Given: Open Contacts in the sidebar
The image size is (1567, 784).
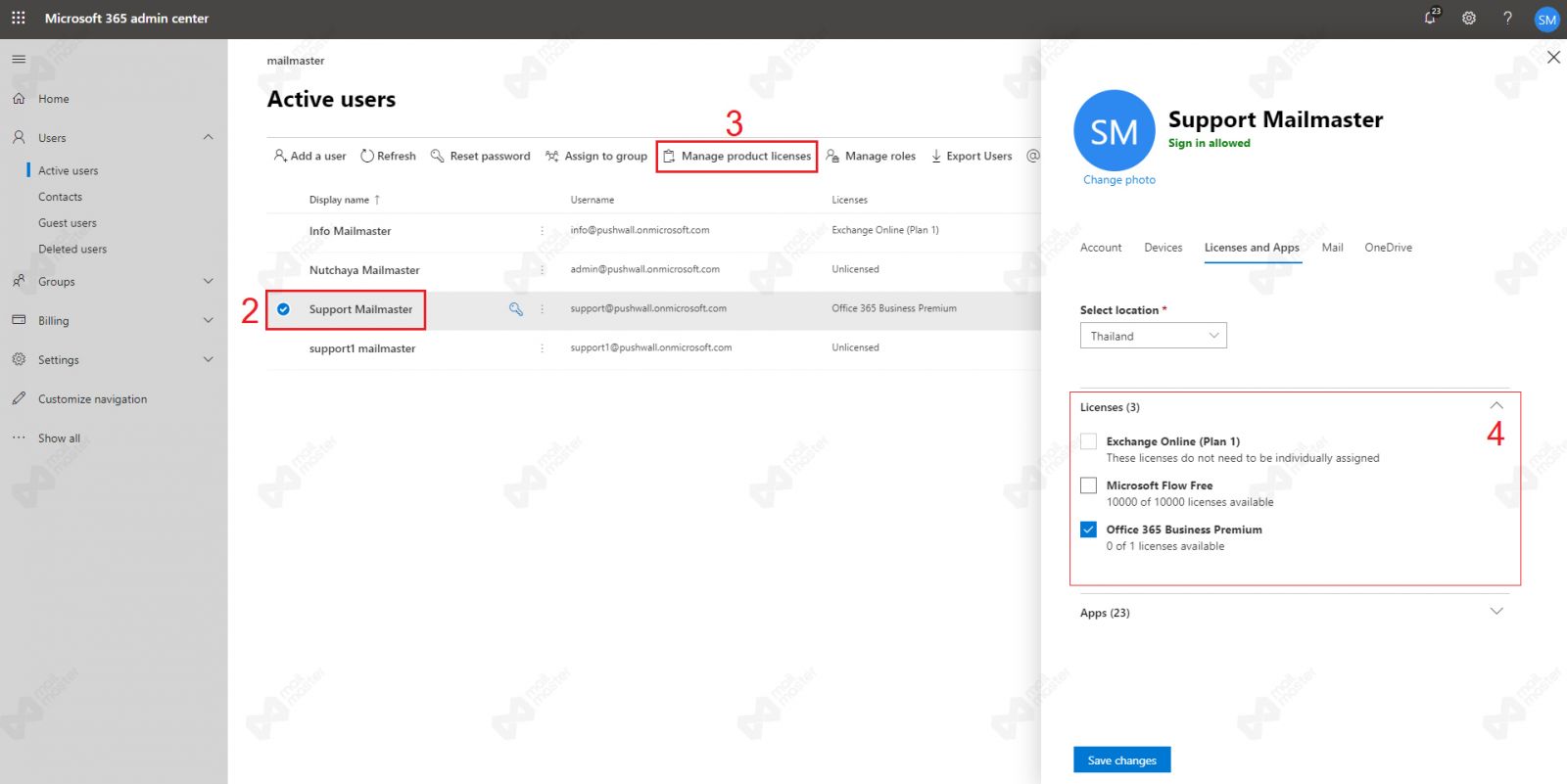Looking at the screenshot, I should [60, 197].
